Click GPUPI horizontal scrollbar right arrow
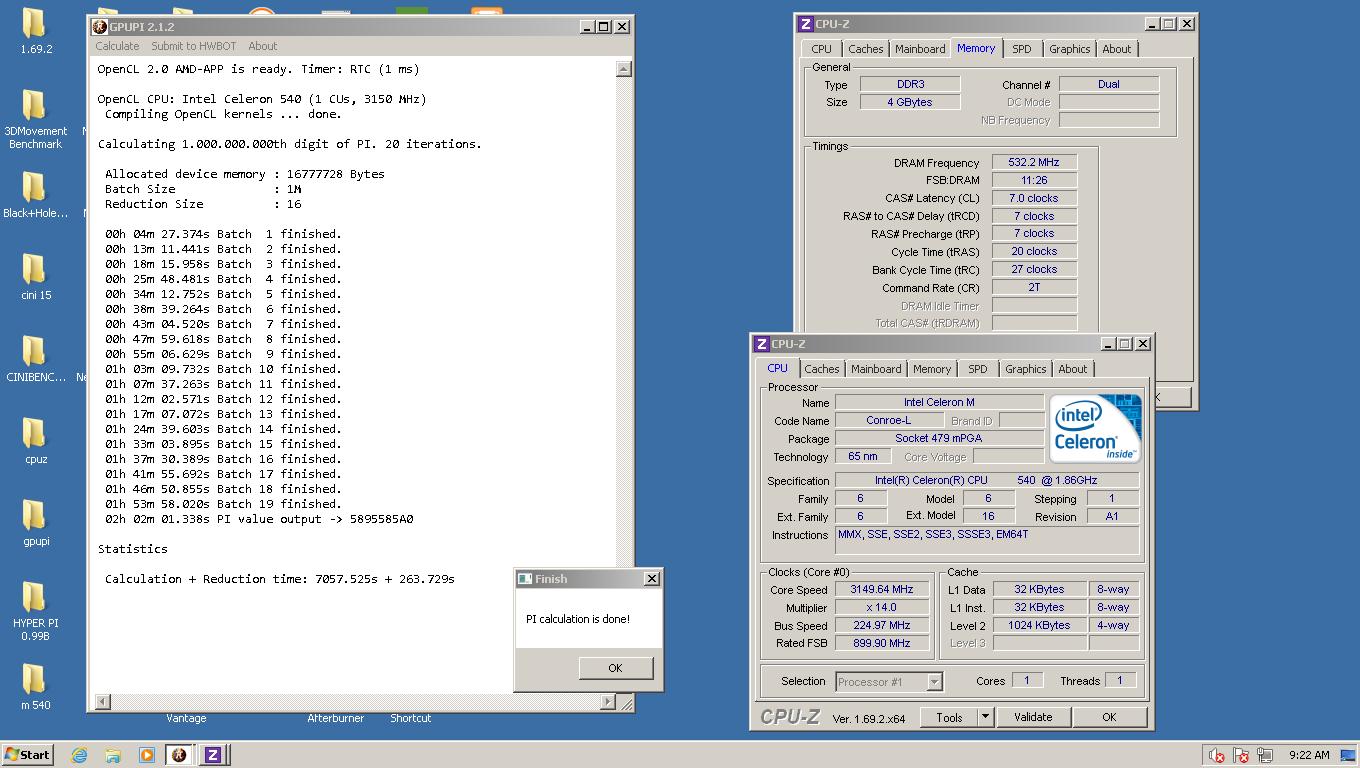The image size is (1360, 768). click(607, 702)
